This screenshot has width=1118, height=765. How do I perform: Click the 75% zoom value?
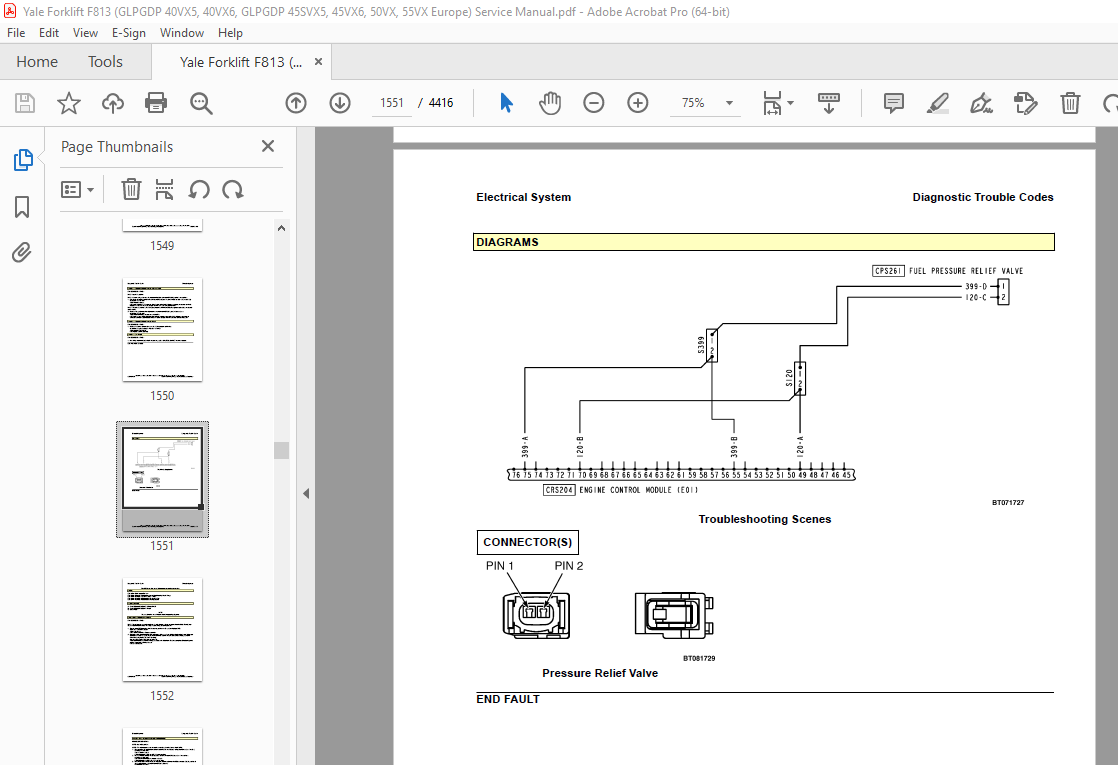click(693, 103)
